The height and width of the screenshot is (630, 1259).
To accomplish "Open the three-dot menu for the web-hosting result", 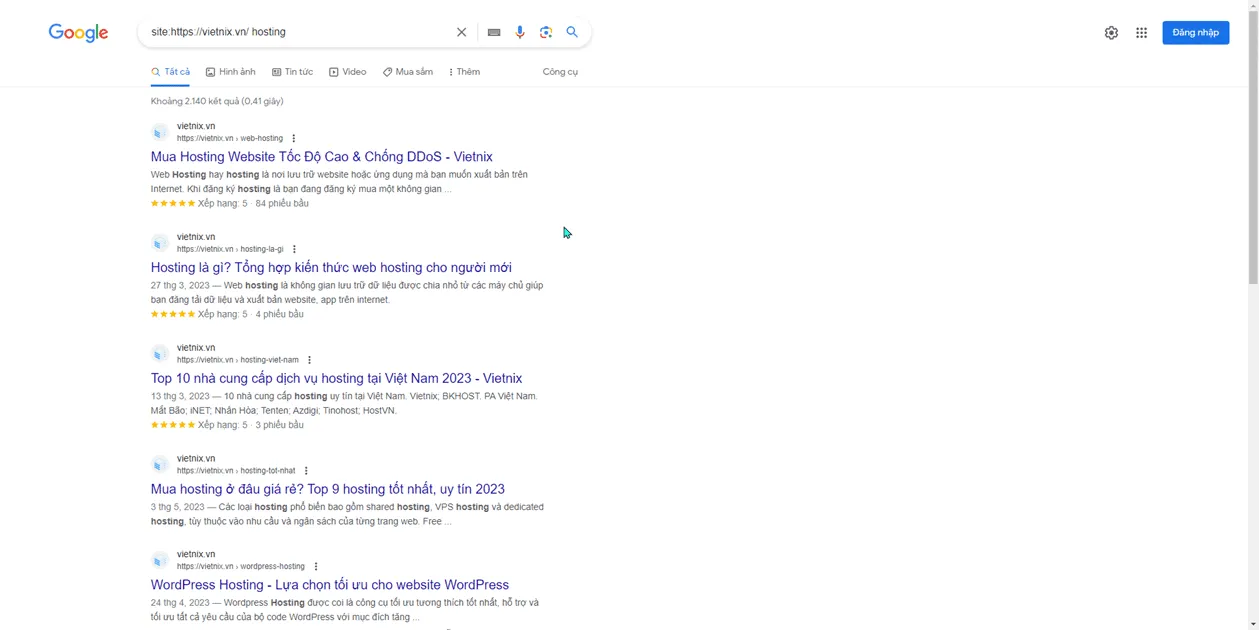I will click(293, 138).
